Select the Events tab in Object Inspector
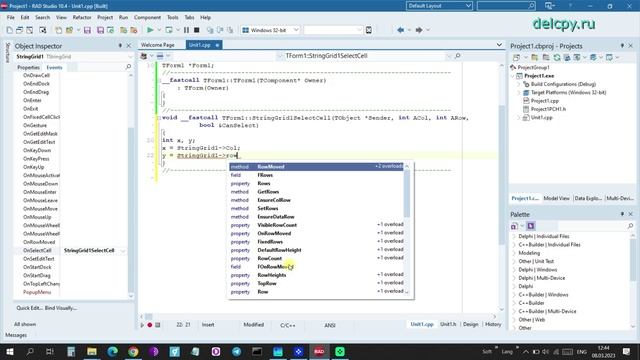This screenshot has width=640, height=360. (54, 67)
